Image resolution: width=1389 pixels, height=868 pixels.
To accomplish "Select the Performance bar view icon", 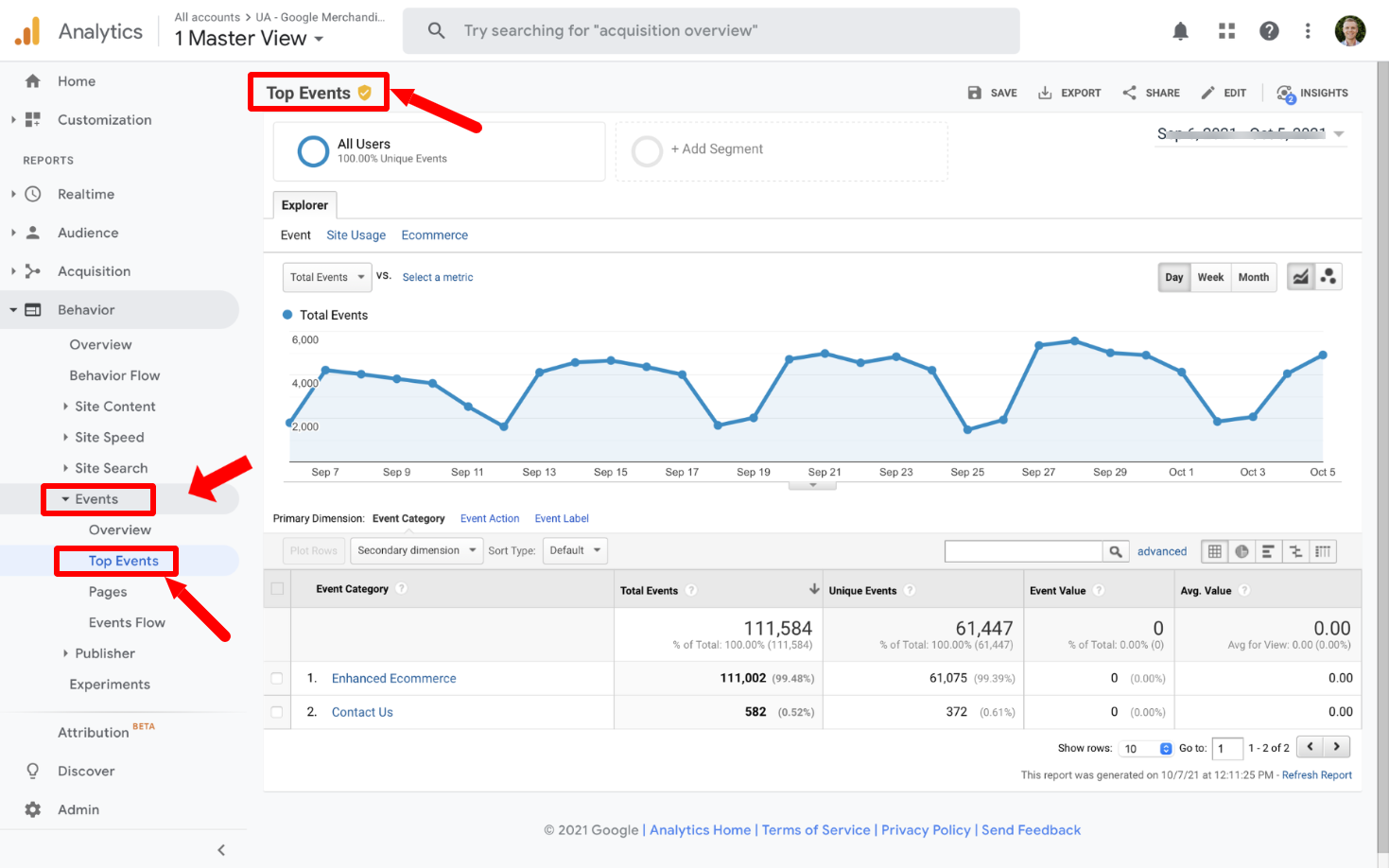I will point(1268,551).
